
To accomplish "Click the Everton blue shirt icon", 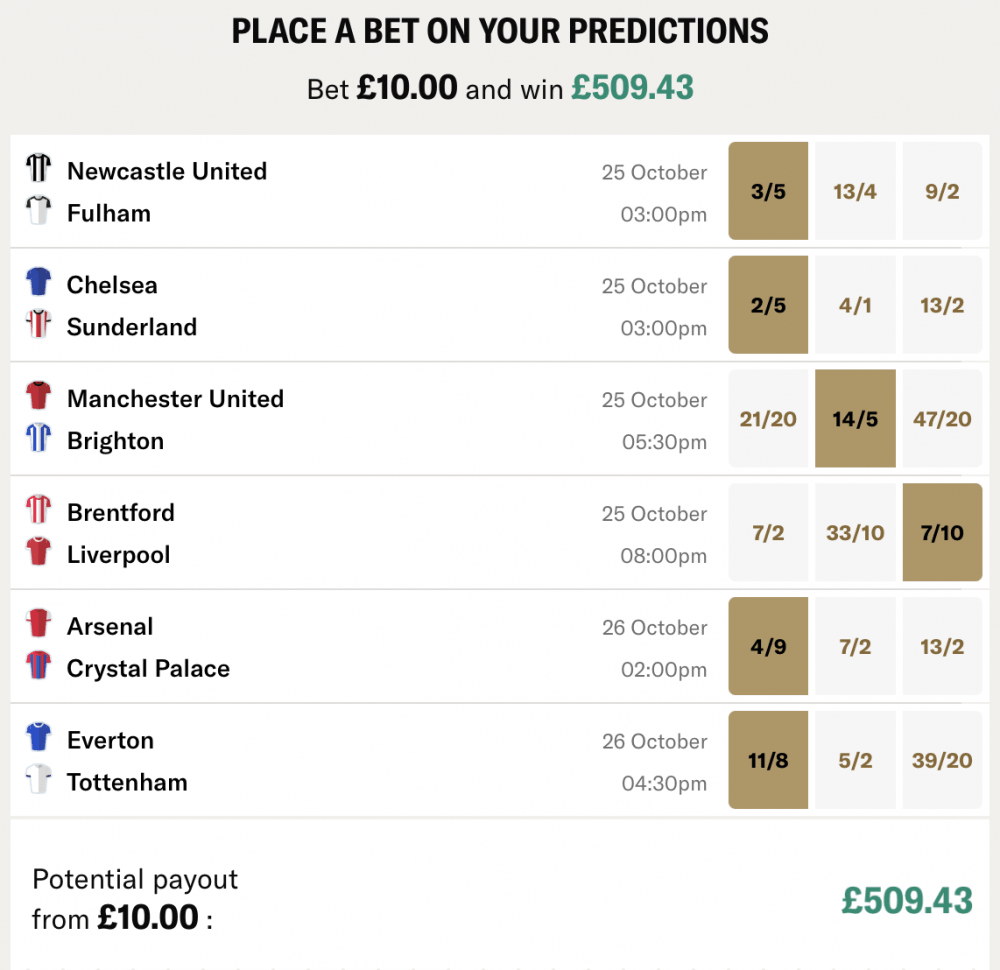I will click(38, 738).
